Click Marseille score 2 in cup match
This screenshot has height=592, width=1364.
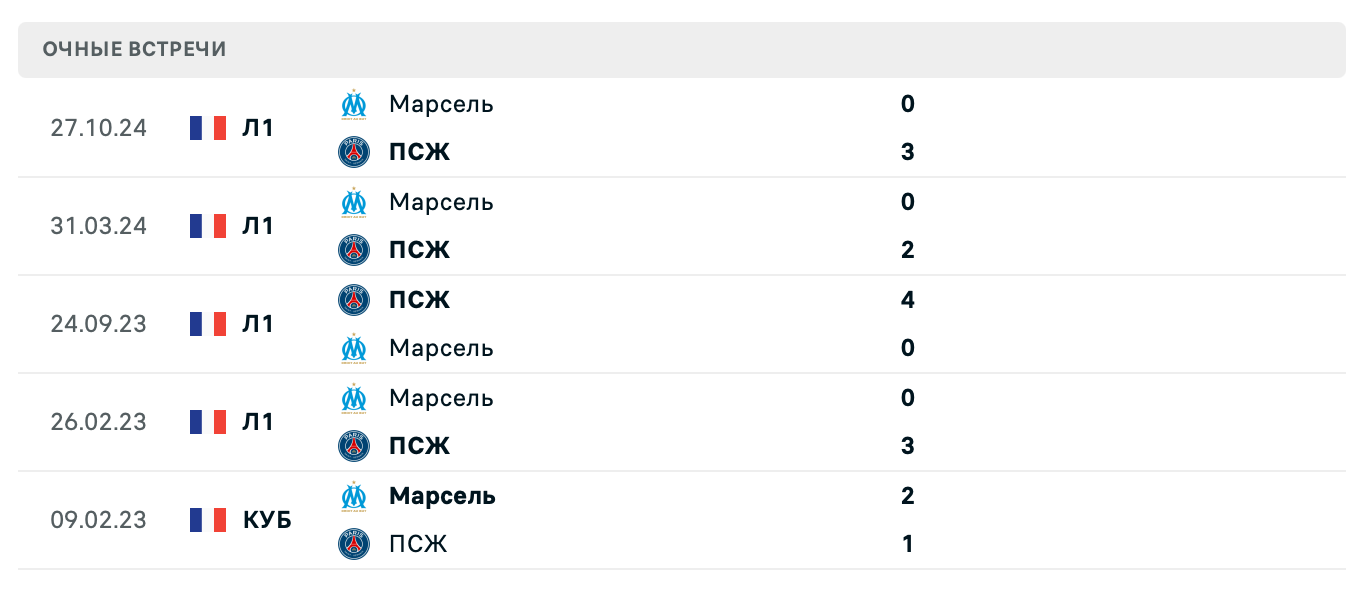pos(908,496)
